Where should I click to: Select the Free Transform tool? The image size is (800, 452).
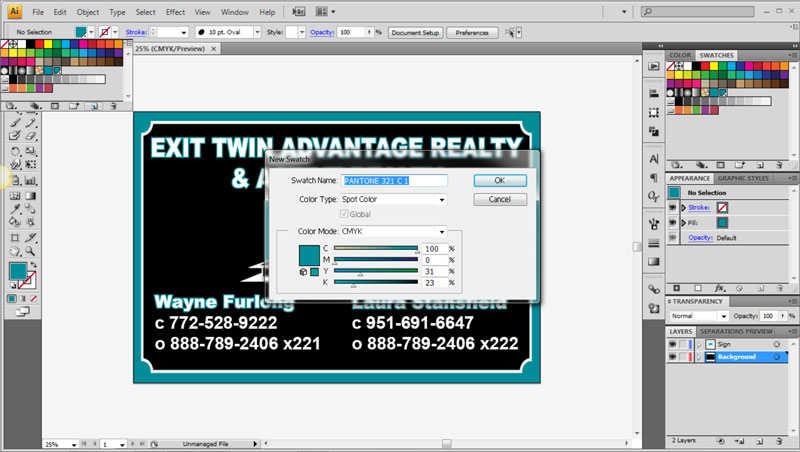(x=31, y=164)
